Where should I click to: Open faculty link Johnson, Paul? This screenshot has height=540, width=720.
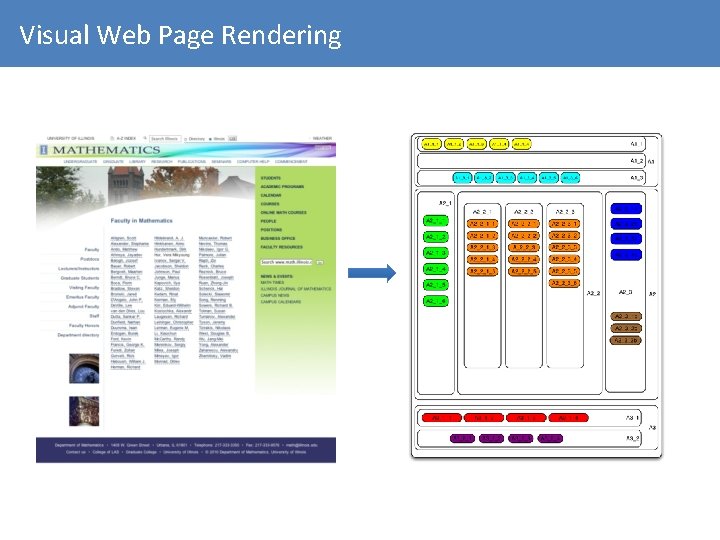click(x=167, y=272)
